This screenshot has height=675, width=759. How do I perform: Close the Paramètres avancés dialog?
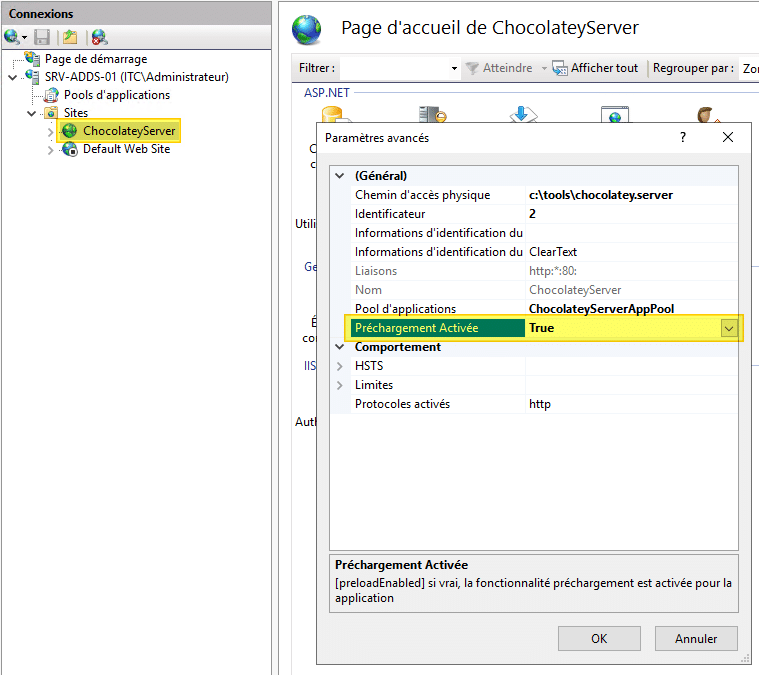728,138
